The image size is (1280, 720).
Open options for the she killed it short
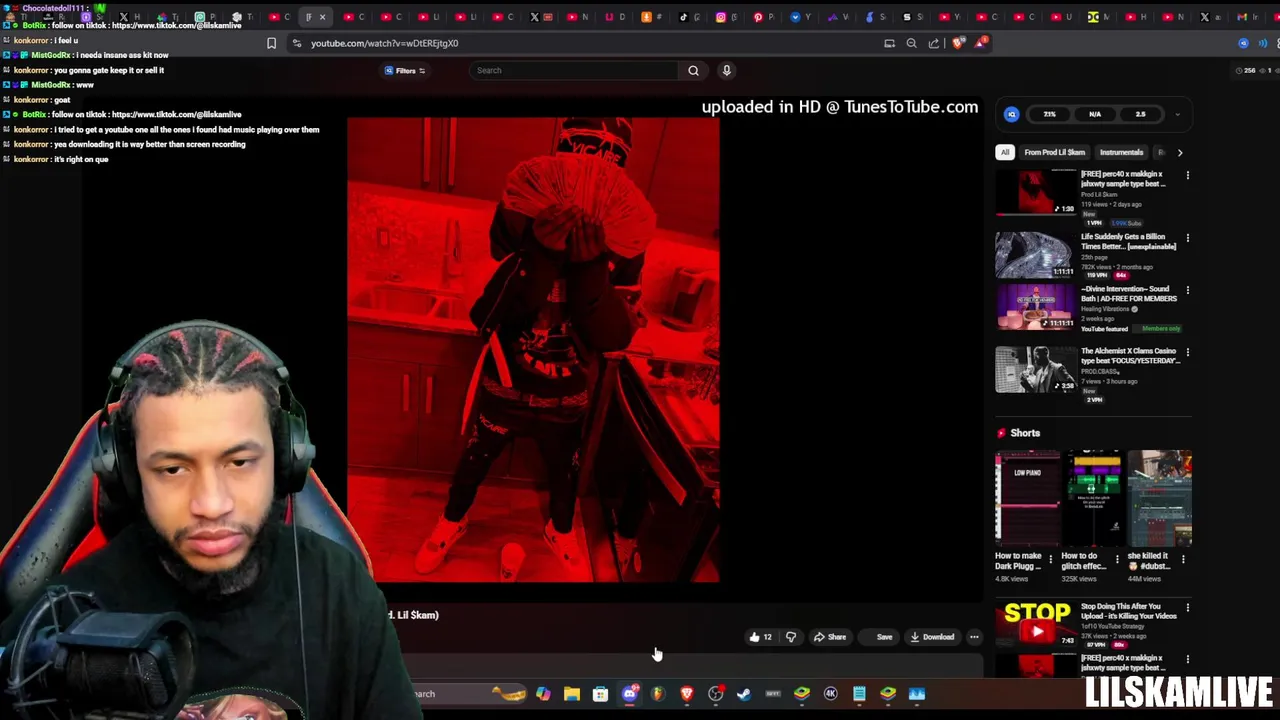click(1183, 560)
